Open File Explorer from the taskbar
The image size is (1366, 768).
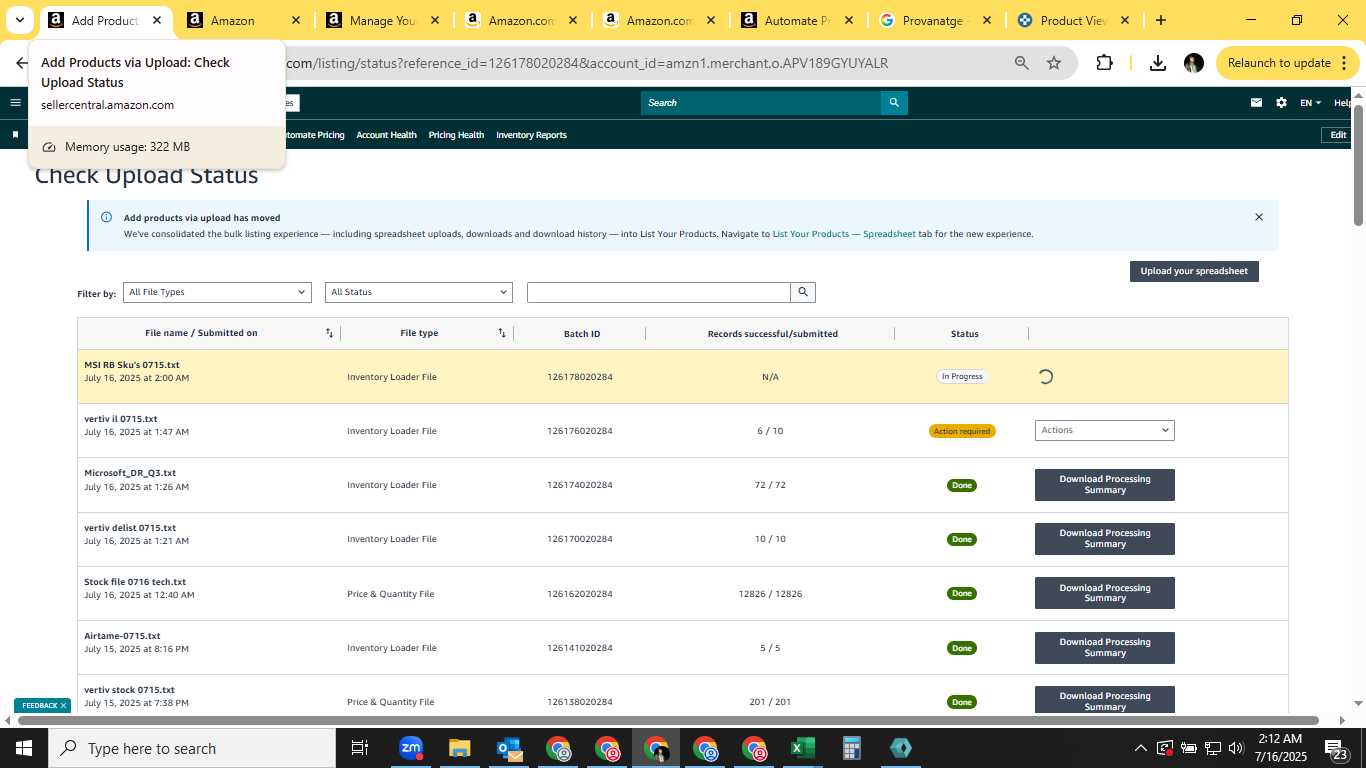coord(459,748)
